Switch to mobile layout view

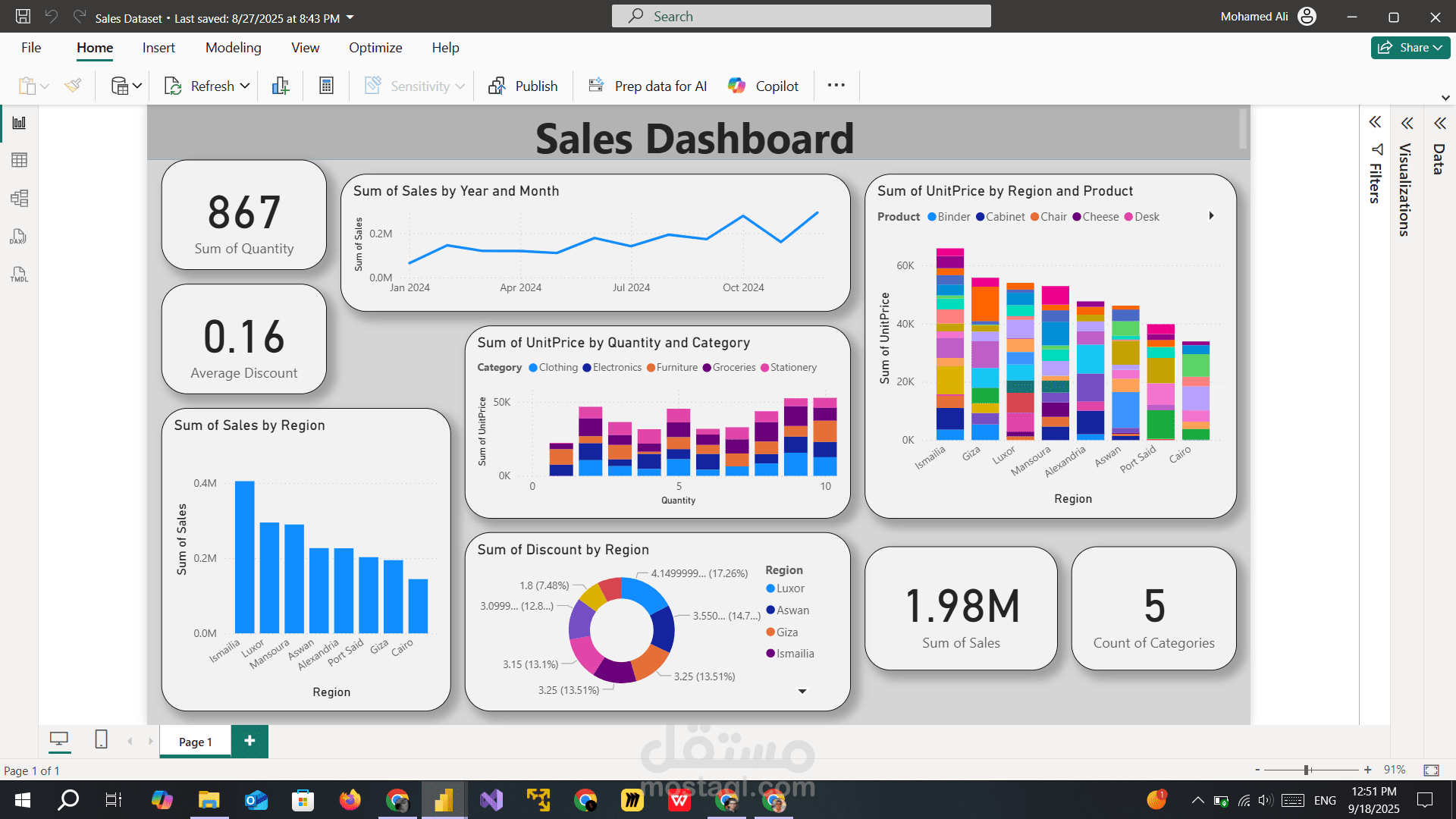click(x=101, y=739)
